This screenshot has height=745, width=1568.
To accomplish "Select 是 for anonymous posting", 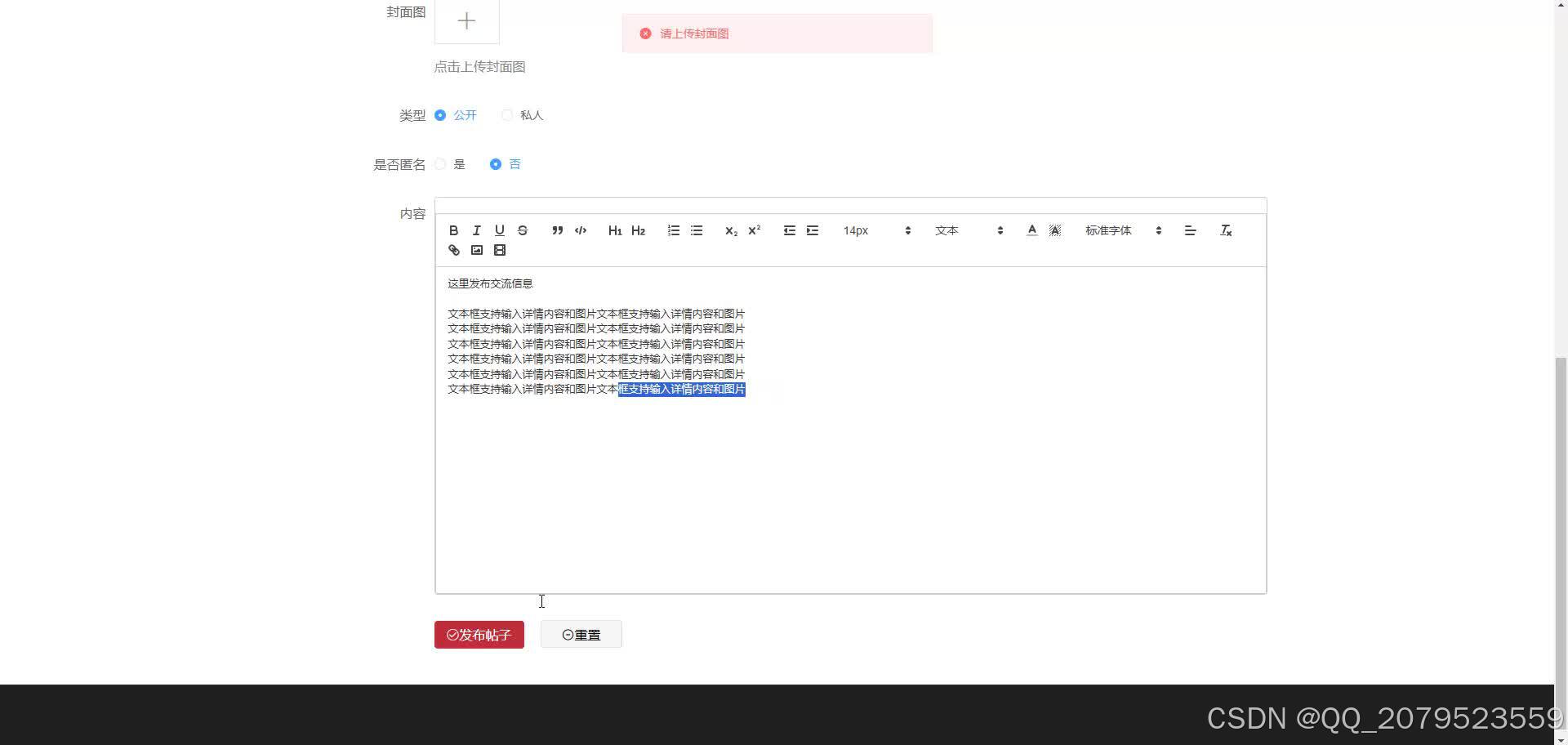I will 440,164.
